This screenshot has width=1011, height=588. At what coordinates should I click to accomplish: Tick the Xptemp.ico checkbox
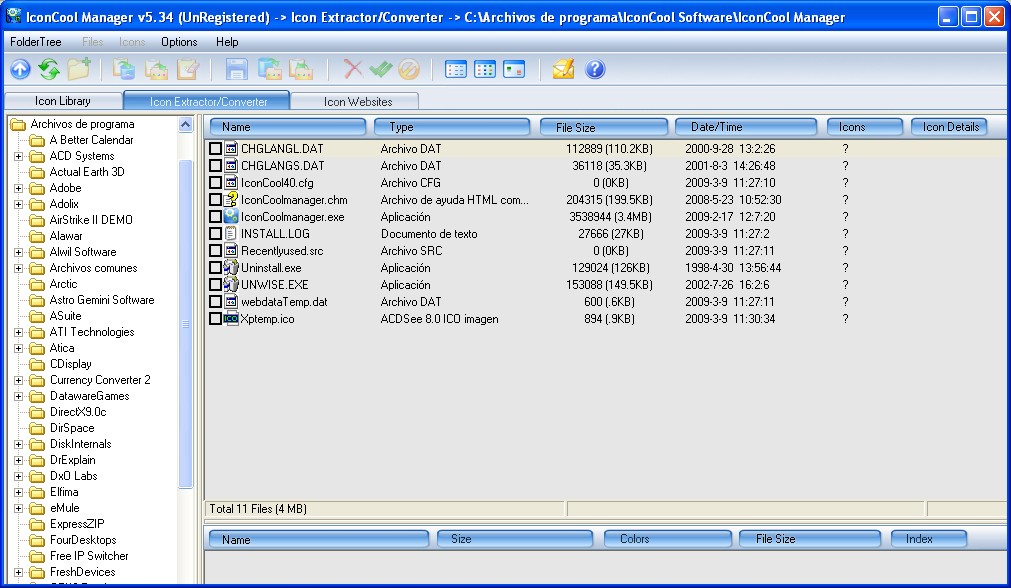(x=215, y=318)
